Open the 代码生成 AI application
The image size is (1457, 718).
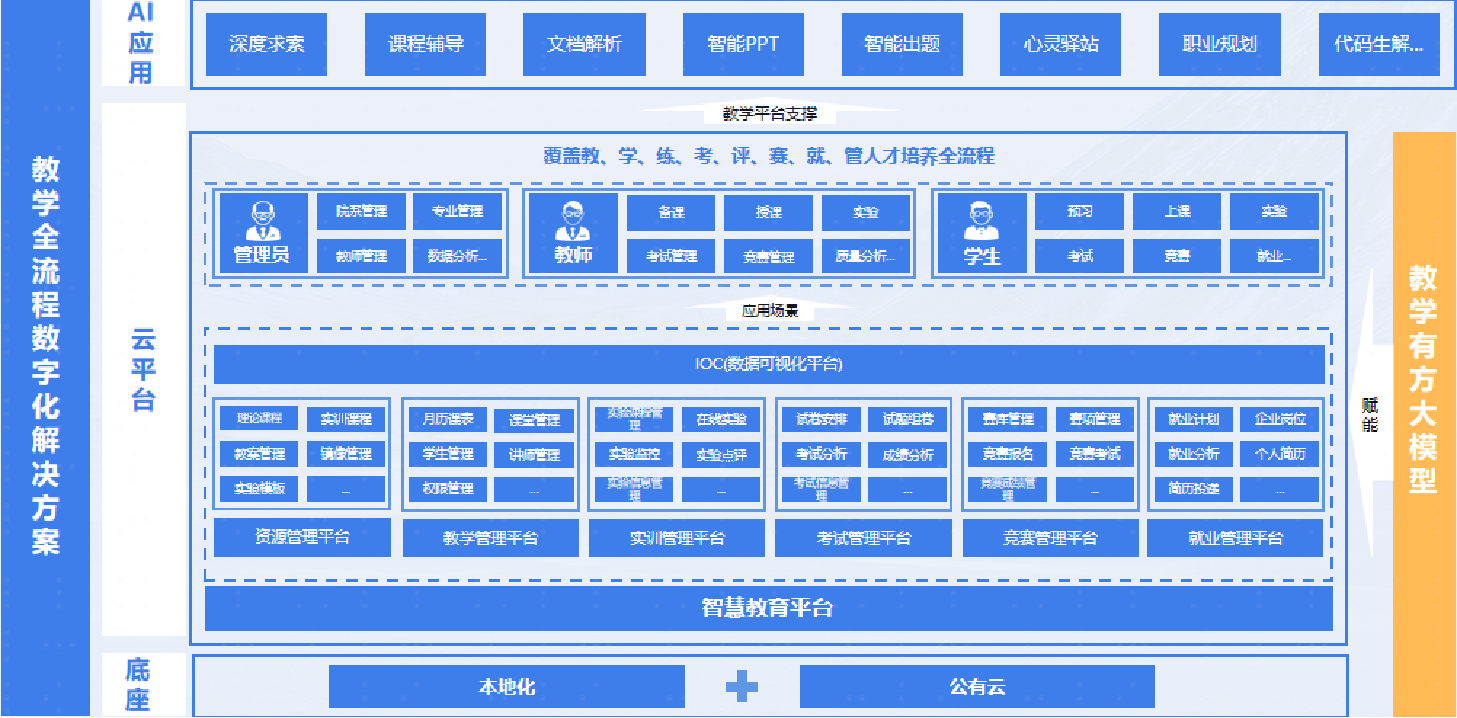point(1378,44)
